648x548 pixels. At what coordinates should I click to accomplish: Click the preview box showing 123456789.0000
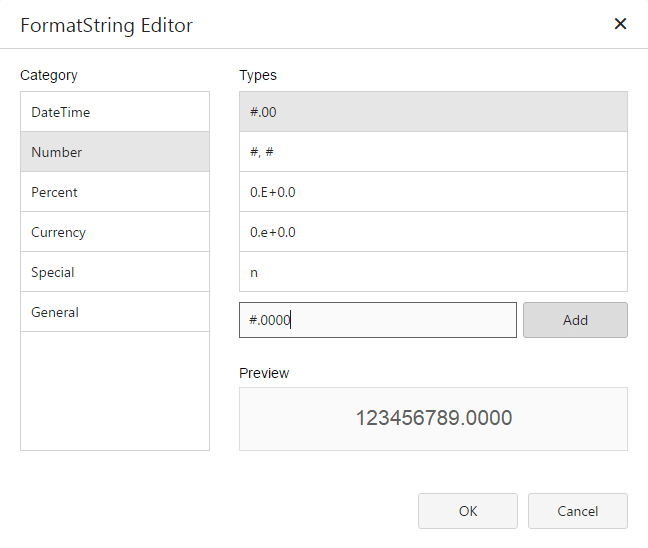(x=433, y=419)
